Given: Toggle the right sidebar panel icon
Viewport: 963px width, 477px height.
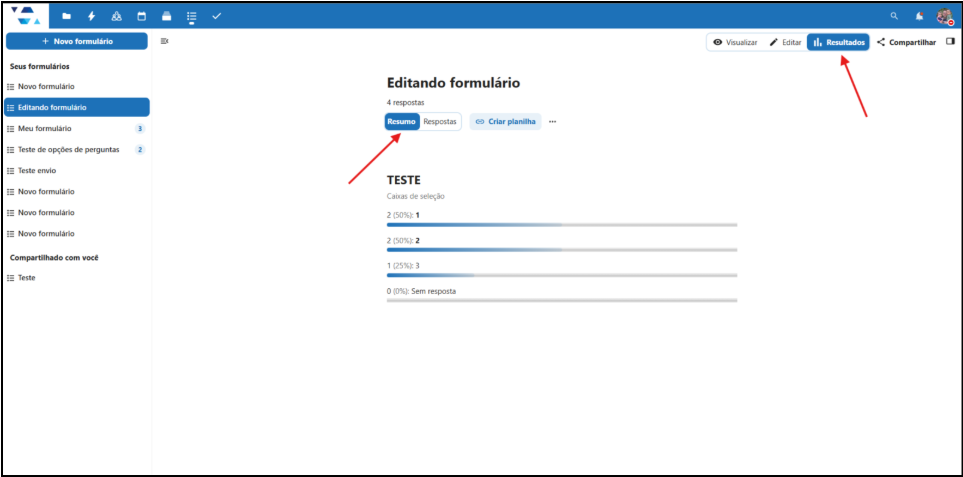Looking at the screenshot, I should (950, 42).
